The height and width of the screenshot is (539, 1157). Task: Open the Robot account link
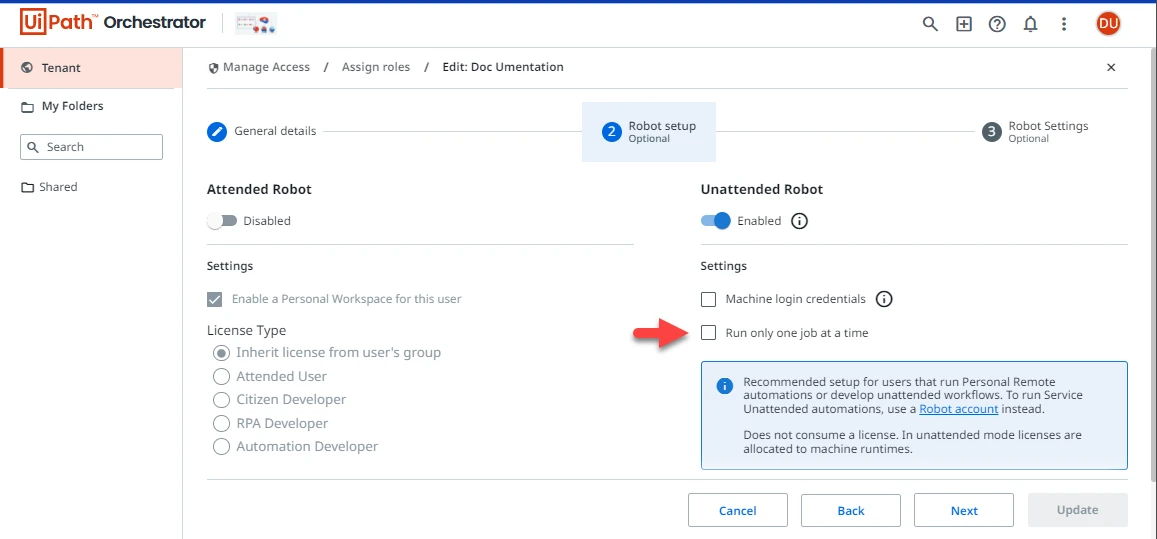point(959,408)
